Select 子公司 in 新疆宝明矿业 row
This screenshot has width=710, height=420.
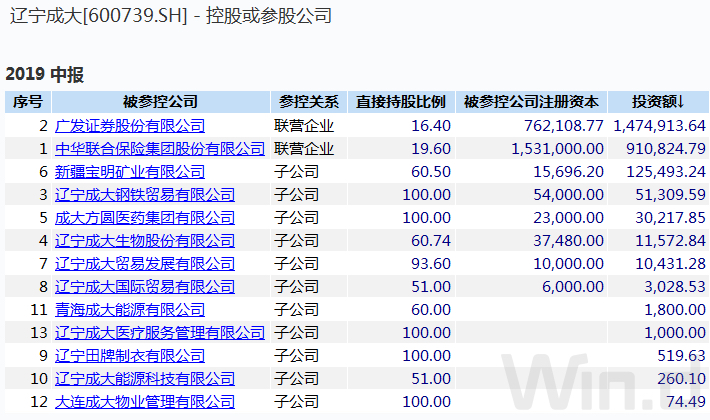coord(296,172)
